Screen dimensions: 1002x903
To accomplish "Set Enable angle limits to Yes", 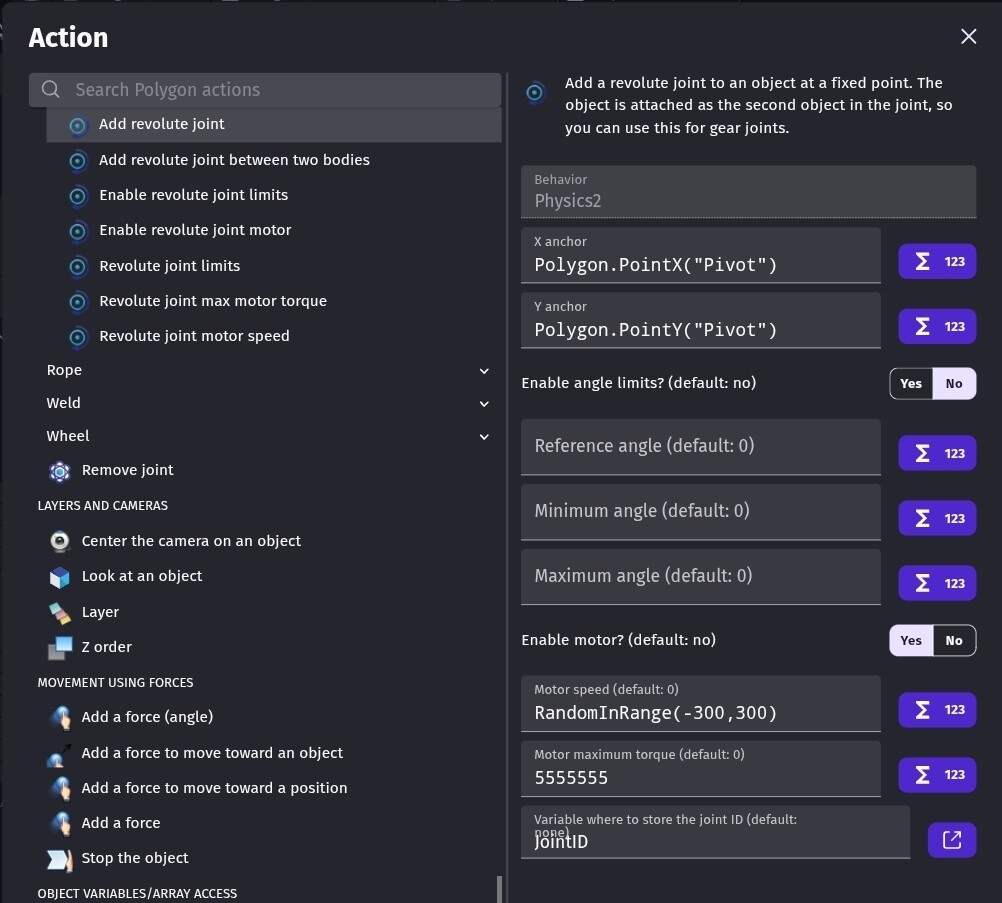I will [911, 383].
